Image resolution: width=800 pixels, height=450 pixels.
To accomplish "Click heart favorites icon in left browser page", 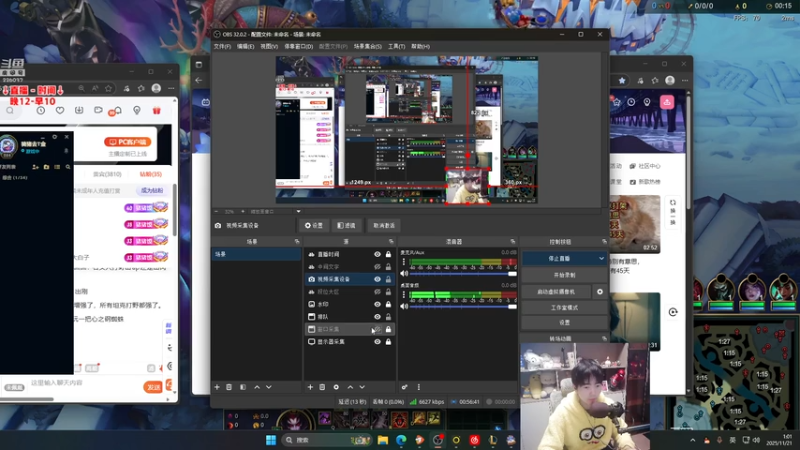I will tap(60, 111).
